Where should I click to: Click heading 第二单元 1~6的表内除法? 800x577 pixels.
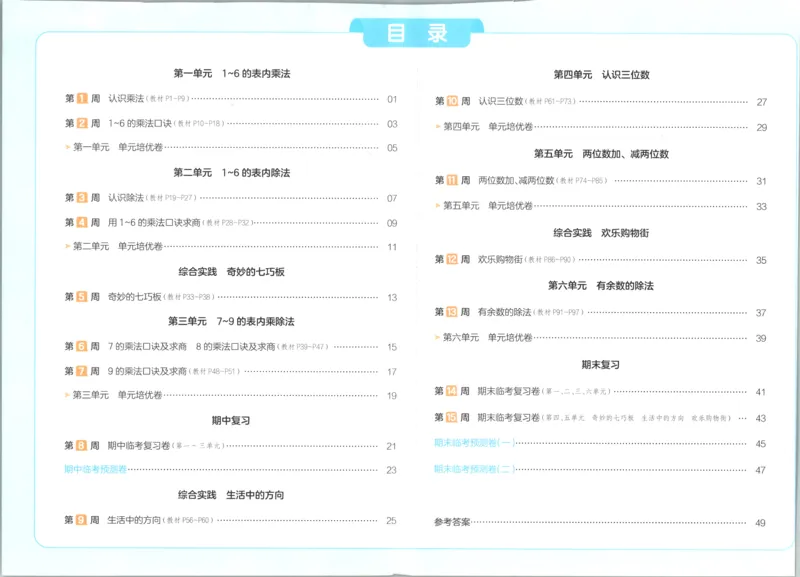[x=232, y=172]
